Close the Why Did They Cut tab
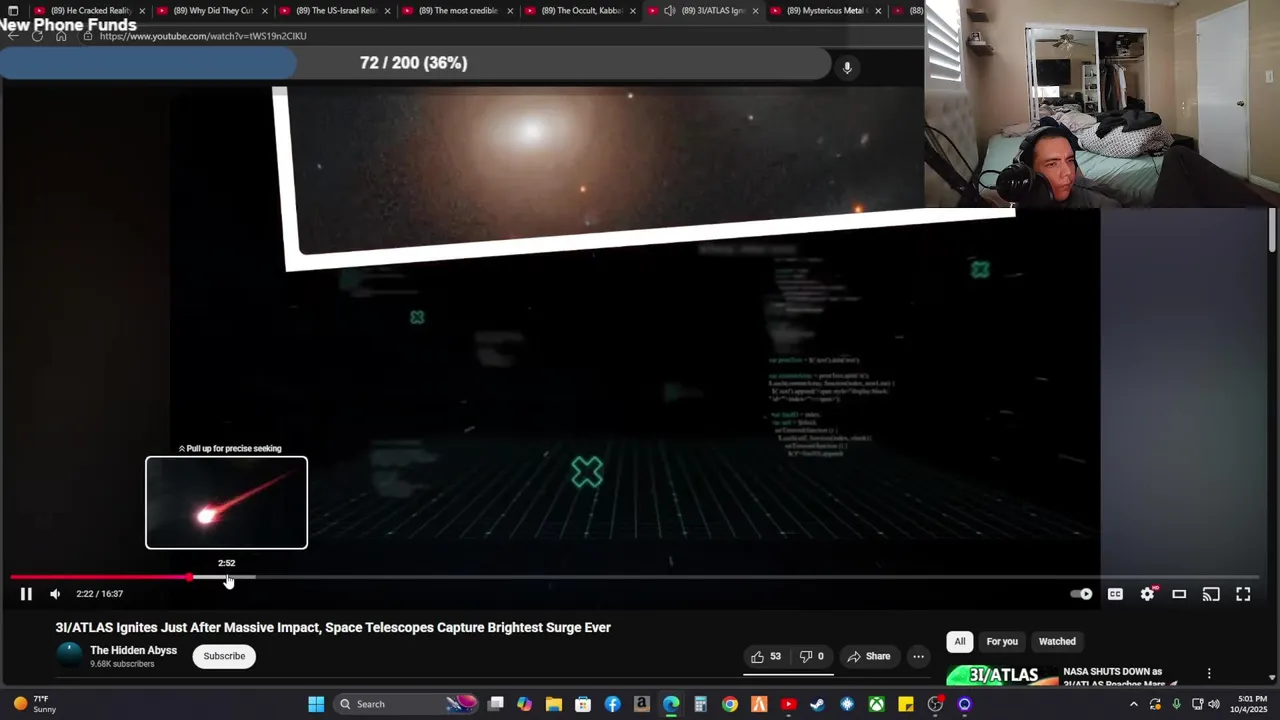 click(264, 11)
